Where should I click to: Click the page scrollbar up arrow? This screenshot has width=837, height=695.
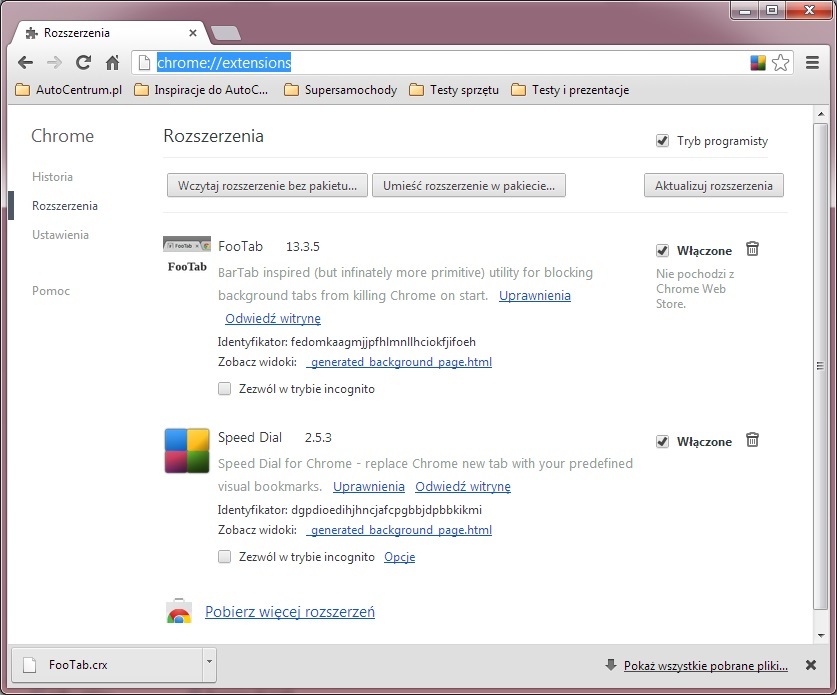820,114
